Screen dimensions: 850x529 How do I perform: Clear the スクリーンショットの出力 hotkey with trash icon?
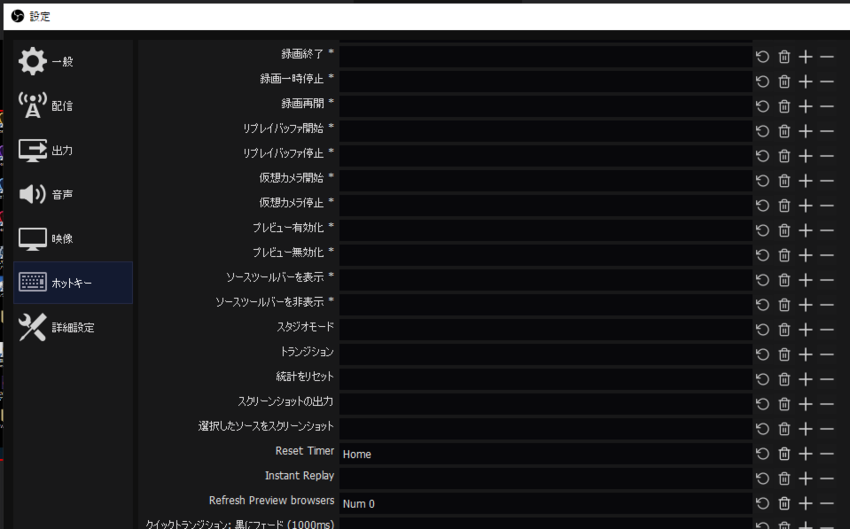pos(784,404)
